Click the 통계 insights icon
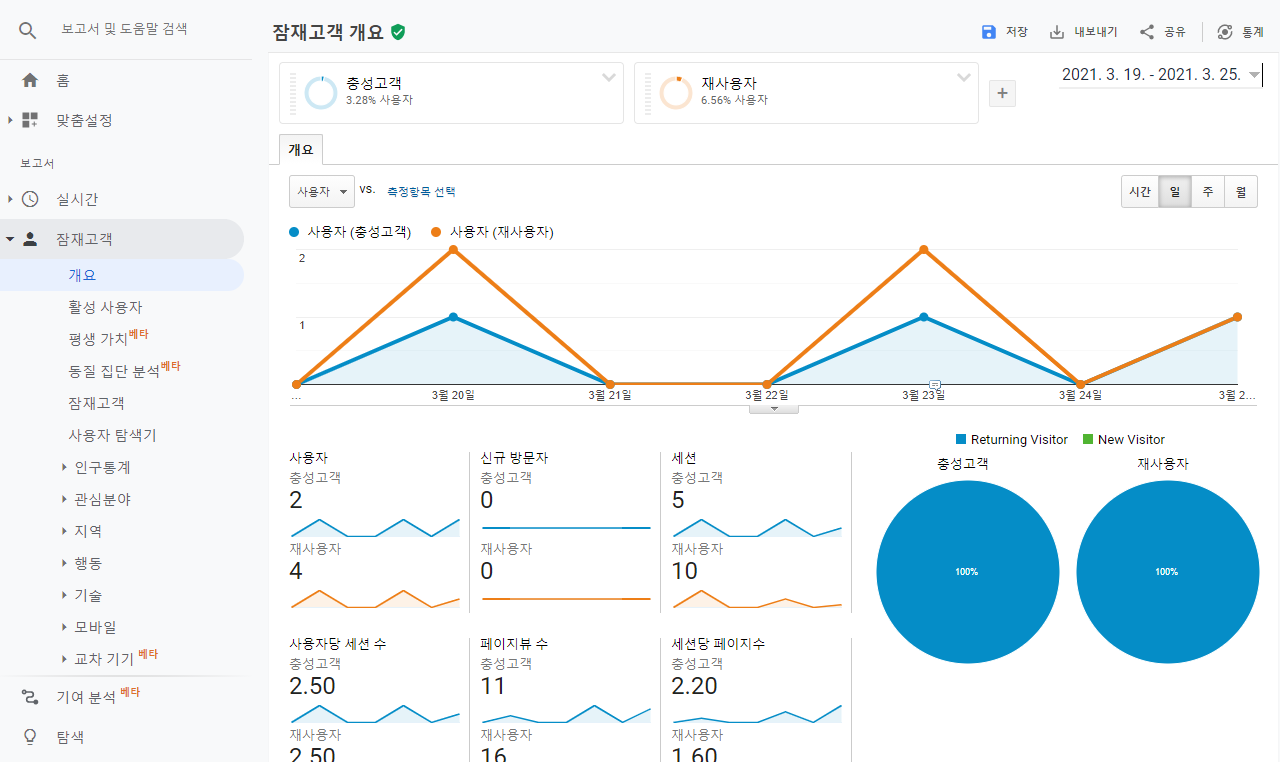 point(1225,32)
